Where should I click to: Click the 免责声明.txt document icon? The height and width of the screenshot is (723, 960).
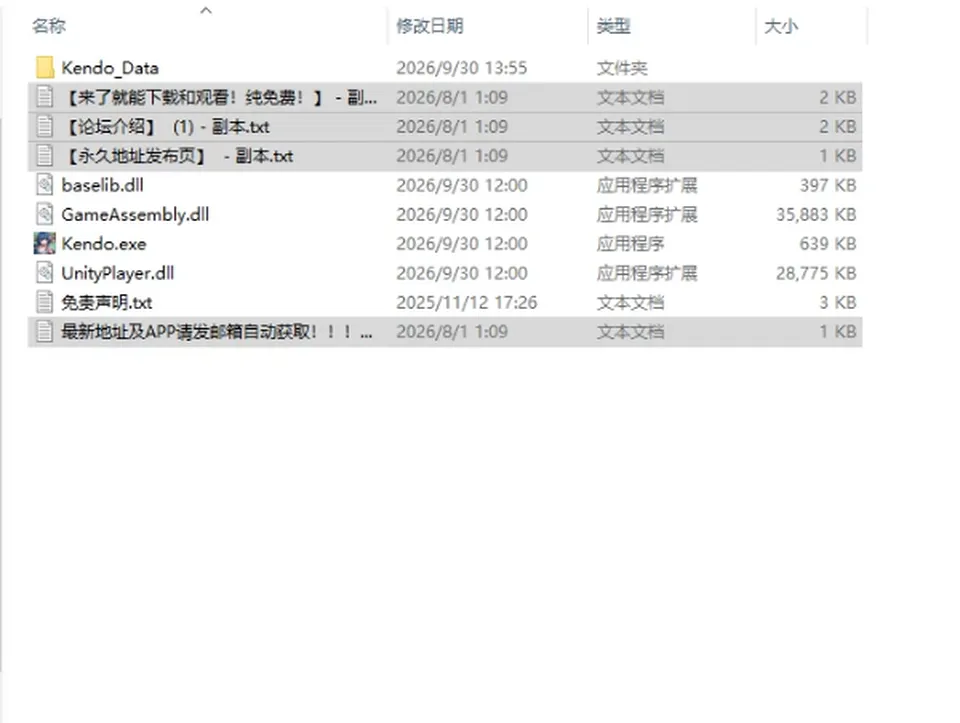coord(45,302)
